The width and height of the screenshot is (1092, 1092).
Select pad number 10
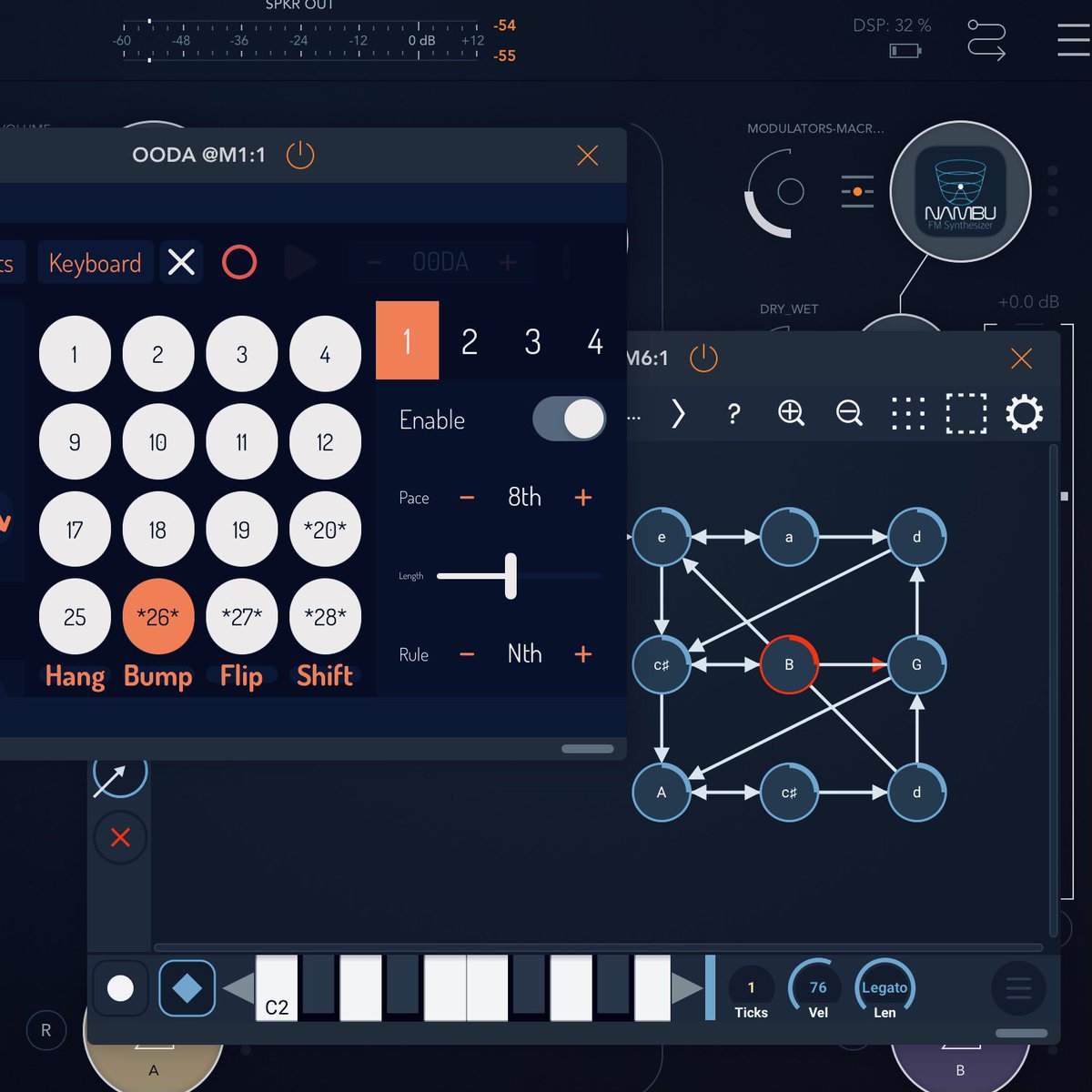[x=158, y=441]
